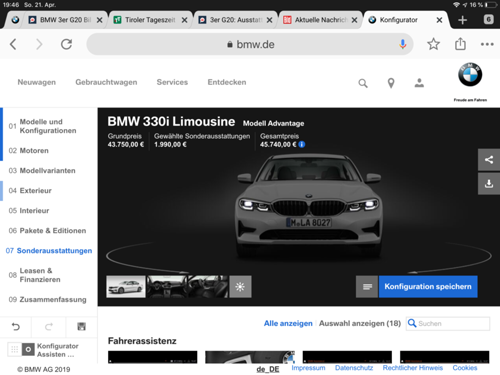Click the save disk icon in the sidebar
The image size is (500, 375).
81,326
